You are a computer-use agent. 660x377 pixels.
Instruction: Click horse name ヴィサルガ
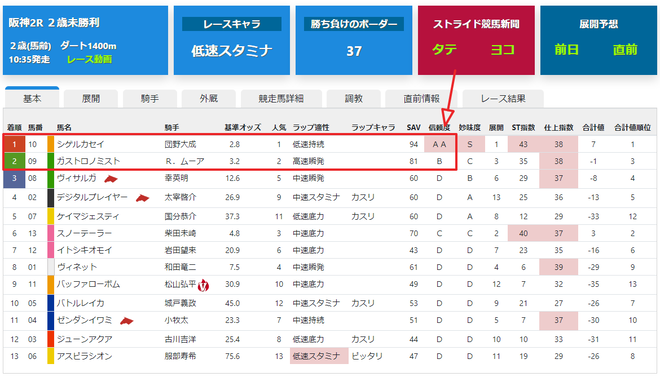77,178
